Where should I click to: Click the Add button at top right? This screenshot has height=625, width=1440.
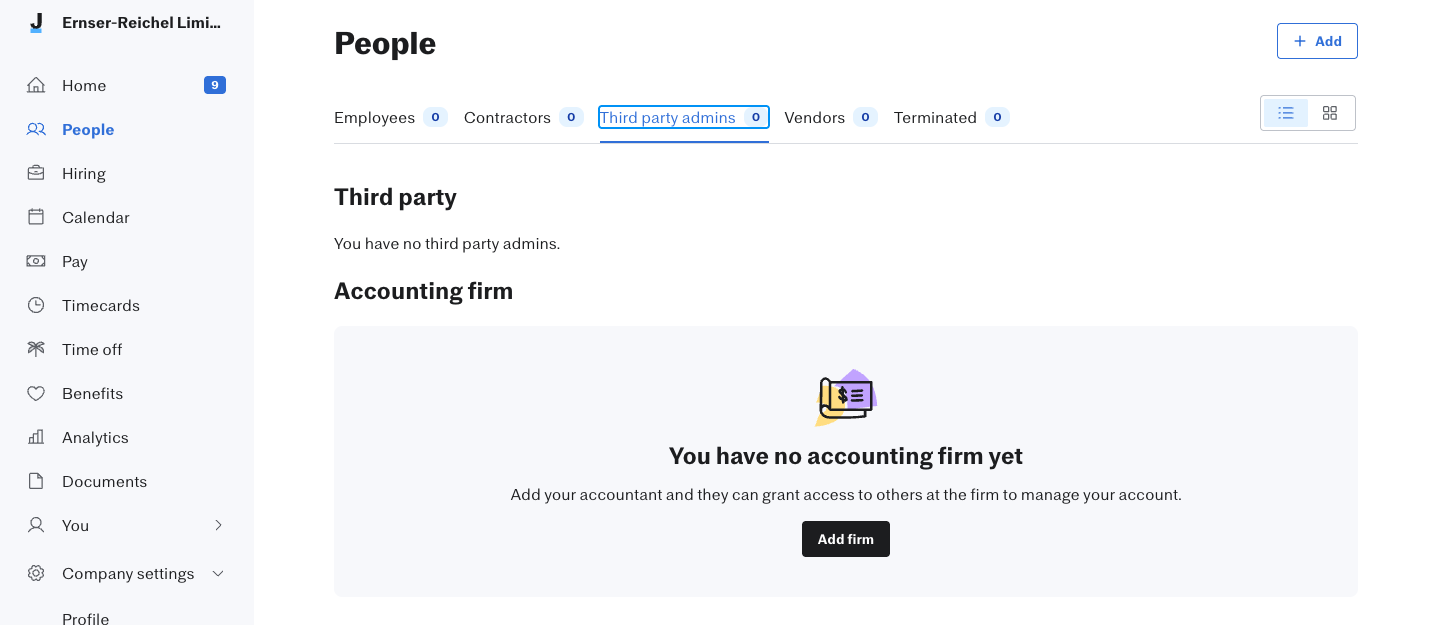[x=1317, y=41]
